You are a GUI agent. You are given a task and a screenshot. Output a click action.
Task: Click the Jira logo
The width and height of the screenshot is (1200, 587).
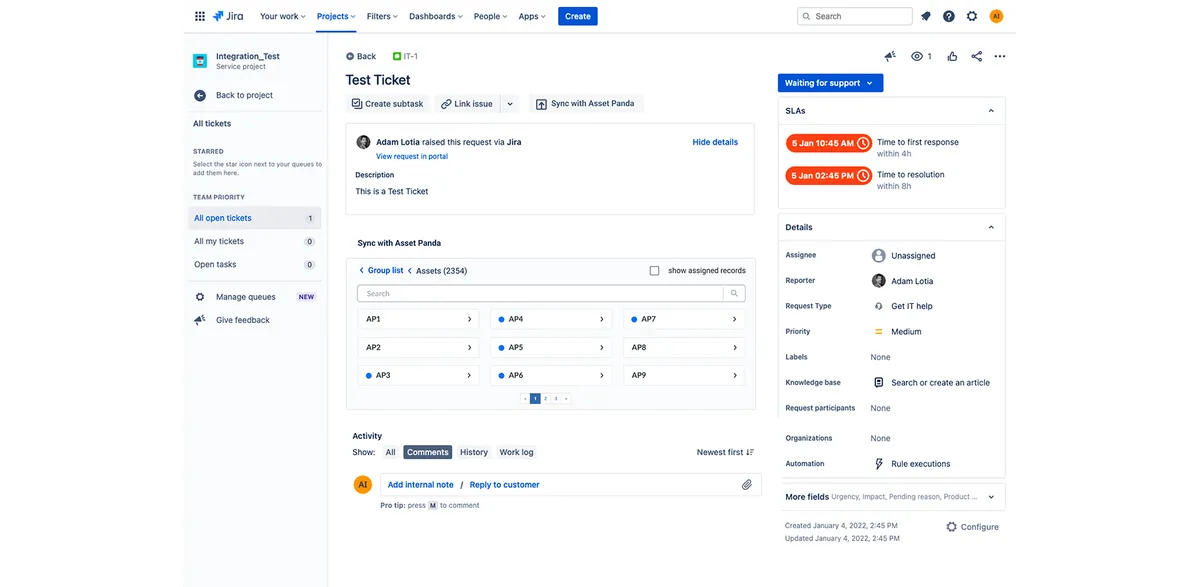coord(228,16)
